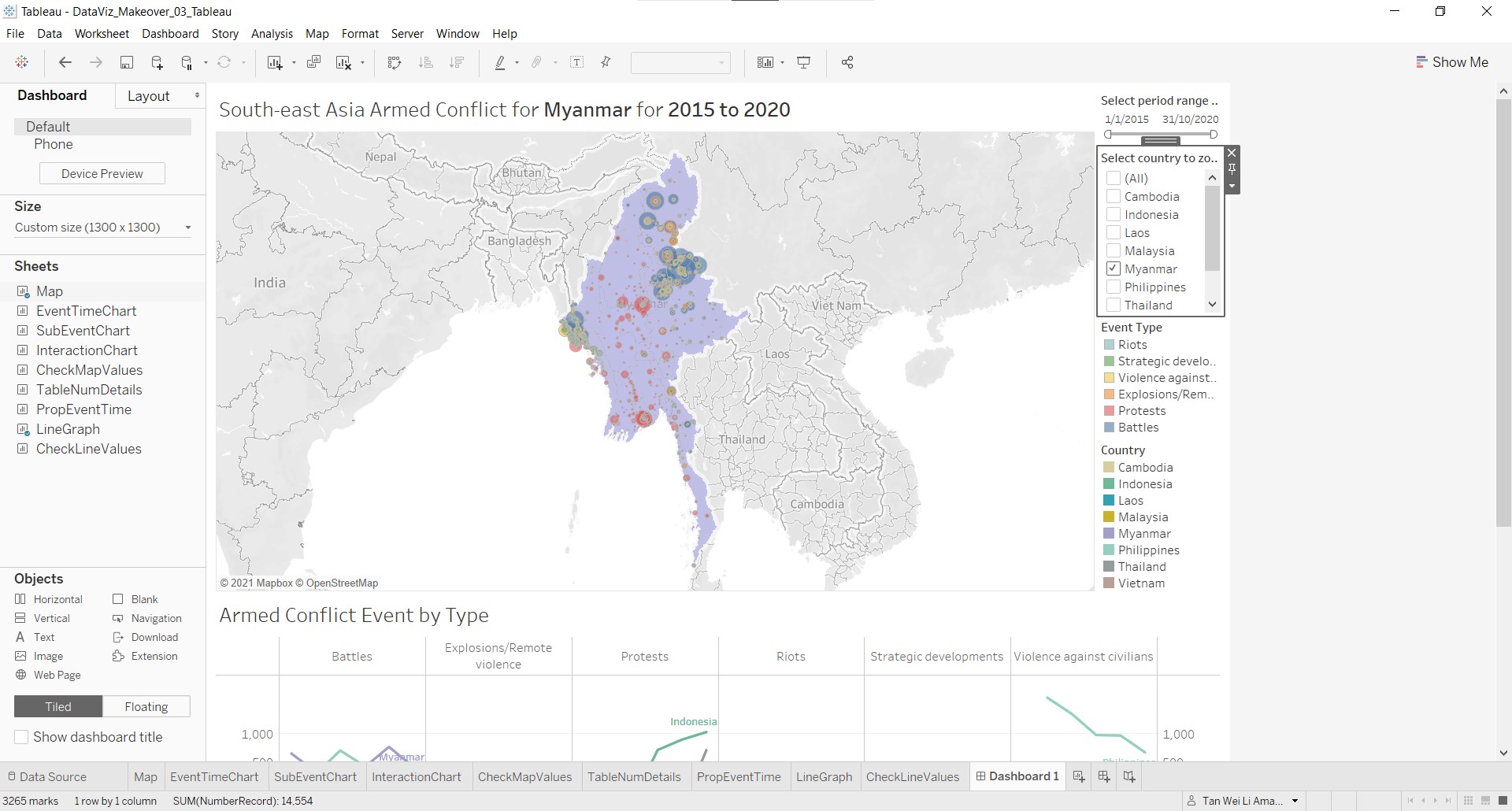
Task: Select the Floating layout button
Action: (x=146, y=707)
